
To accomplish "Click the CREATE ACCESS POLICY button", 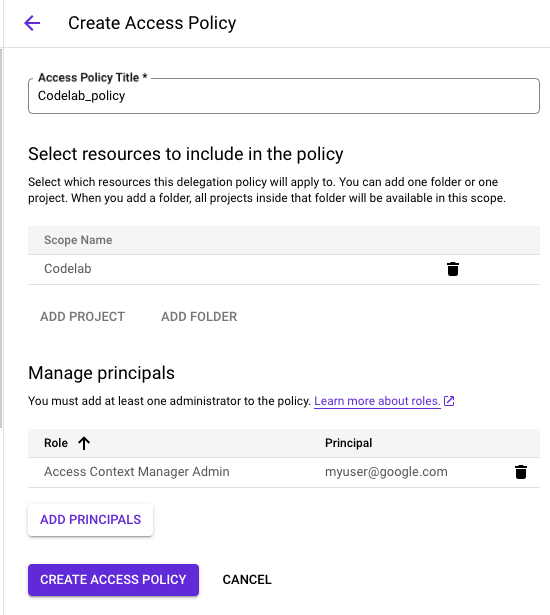I will (x=113, y=580).
